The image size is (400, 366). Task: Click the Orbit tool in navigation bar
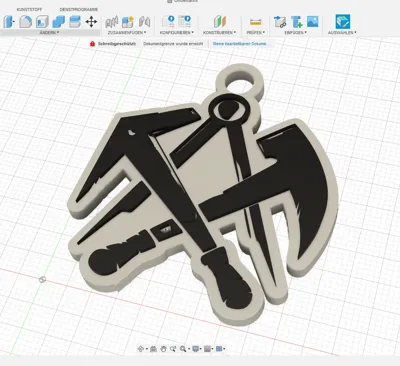click(141, 349)
